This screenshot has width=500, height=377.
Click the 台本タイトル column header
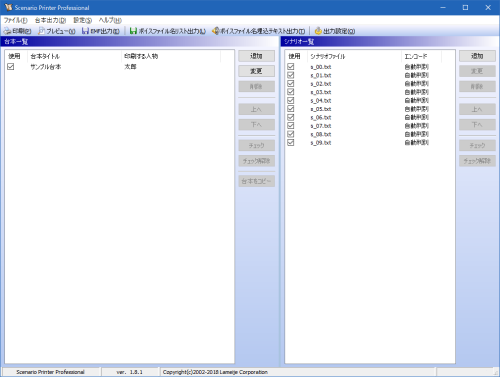click(74, 56)
